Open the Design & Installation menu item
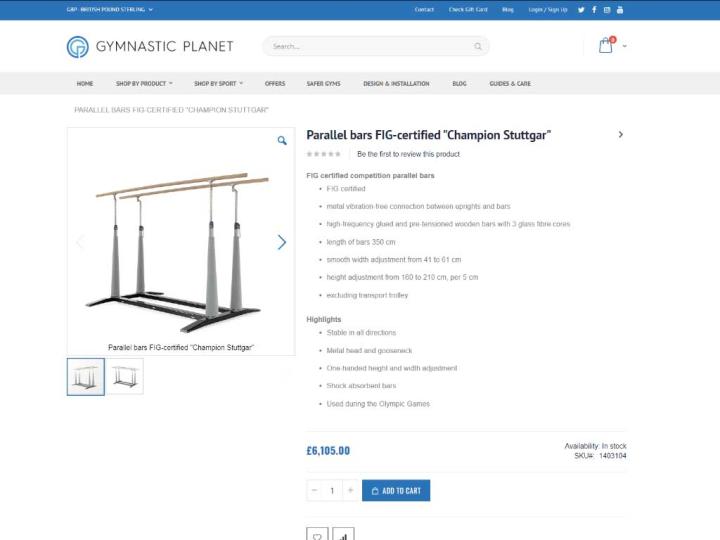 coord(396,84)
